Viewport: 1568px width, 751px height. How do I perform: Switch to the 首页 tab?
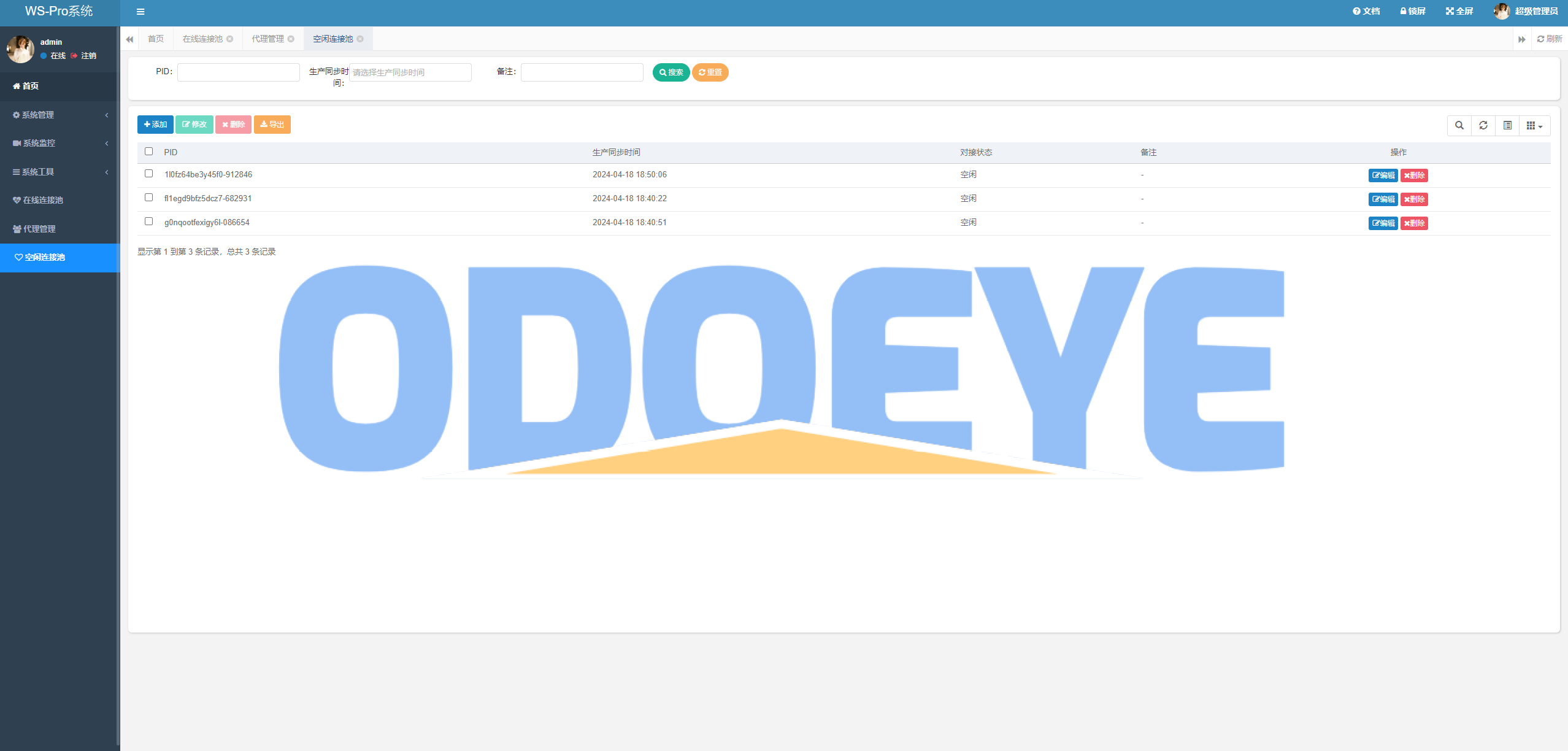click(x=156, y=39)
